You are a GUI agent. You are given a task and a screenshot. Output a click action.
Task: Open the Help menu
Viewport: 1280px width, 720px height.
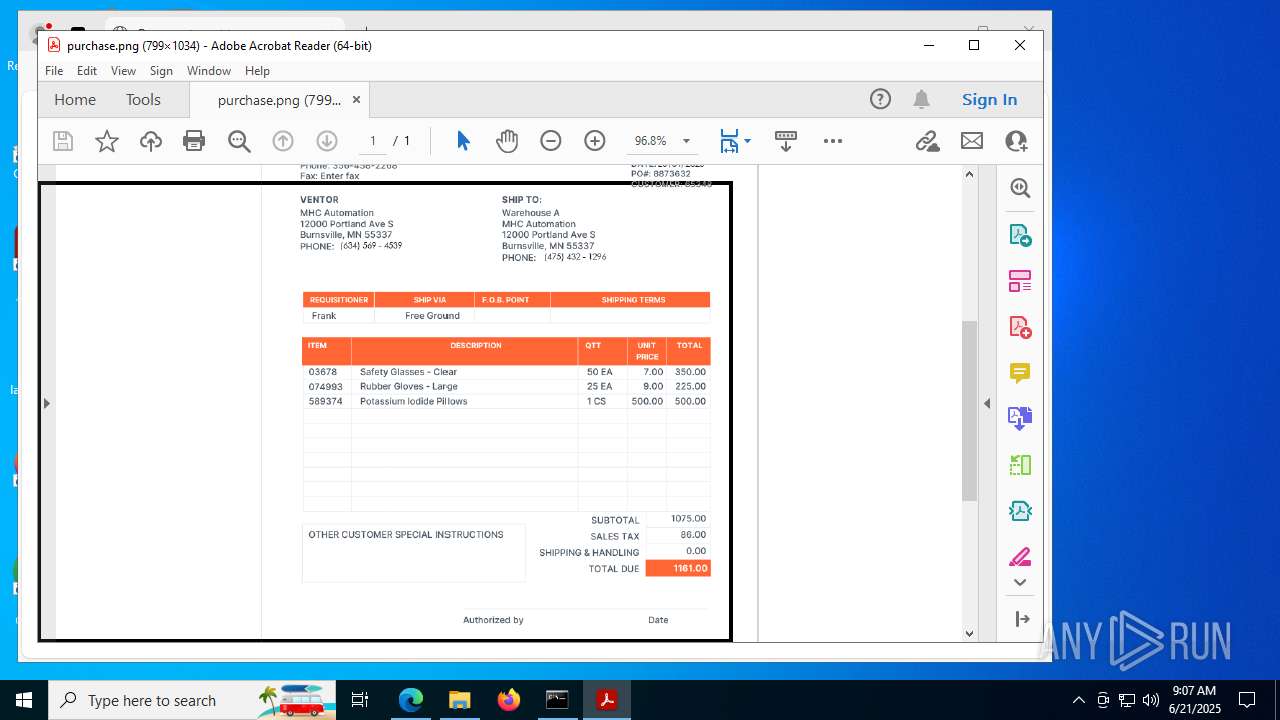click(257, 71)
